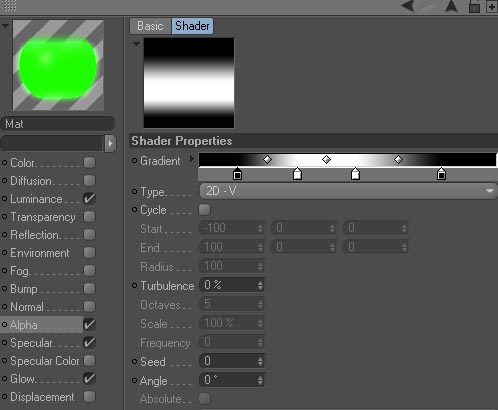
Task: Switch to the Basic tab
Action: (x=150, y=26)
